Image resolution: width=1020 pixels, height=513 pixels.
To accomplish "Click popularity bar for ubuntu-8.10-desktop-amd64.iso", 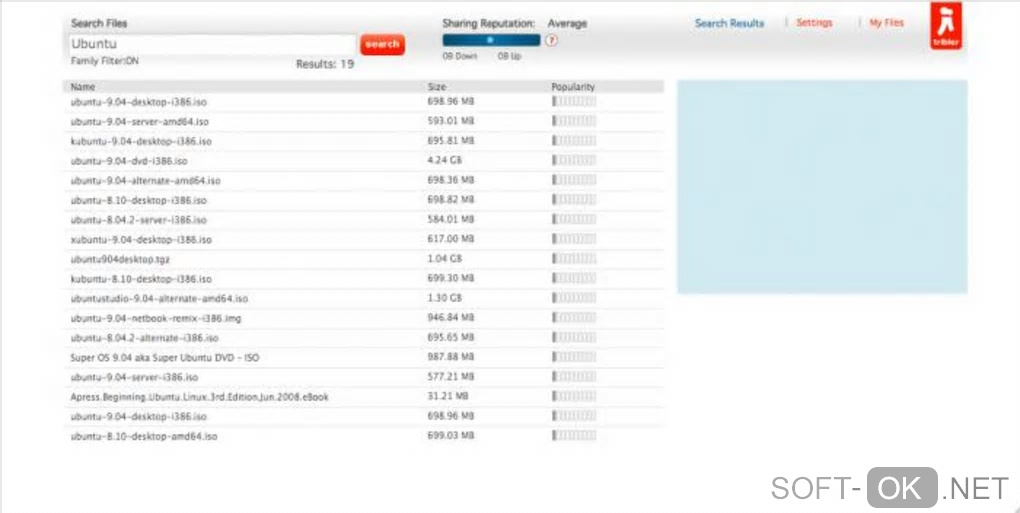I will 574,435.
